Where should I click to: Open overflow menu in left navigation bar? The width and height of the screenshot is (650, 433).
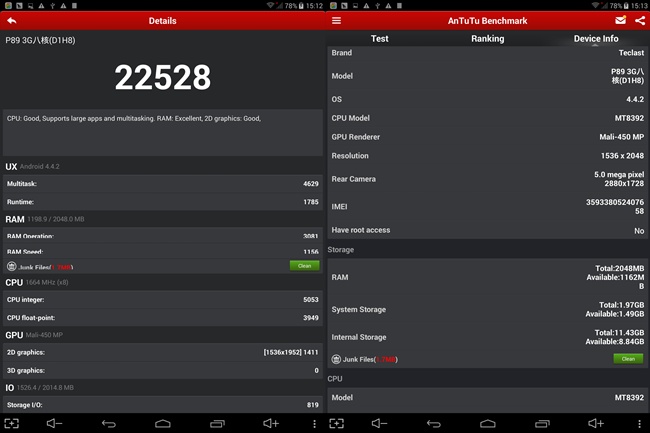[x=314, y=423]
